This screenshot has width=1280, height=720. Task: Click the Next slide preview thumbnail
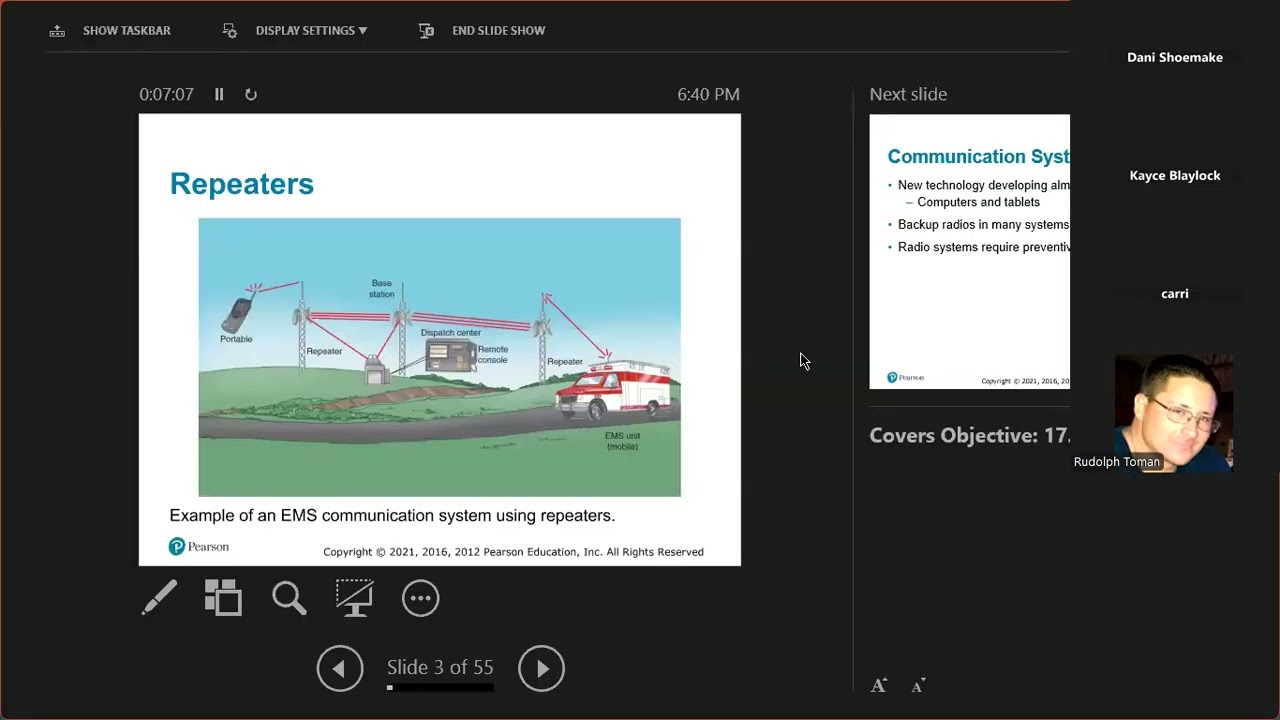coord(969,252)
